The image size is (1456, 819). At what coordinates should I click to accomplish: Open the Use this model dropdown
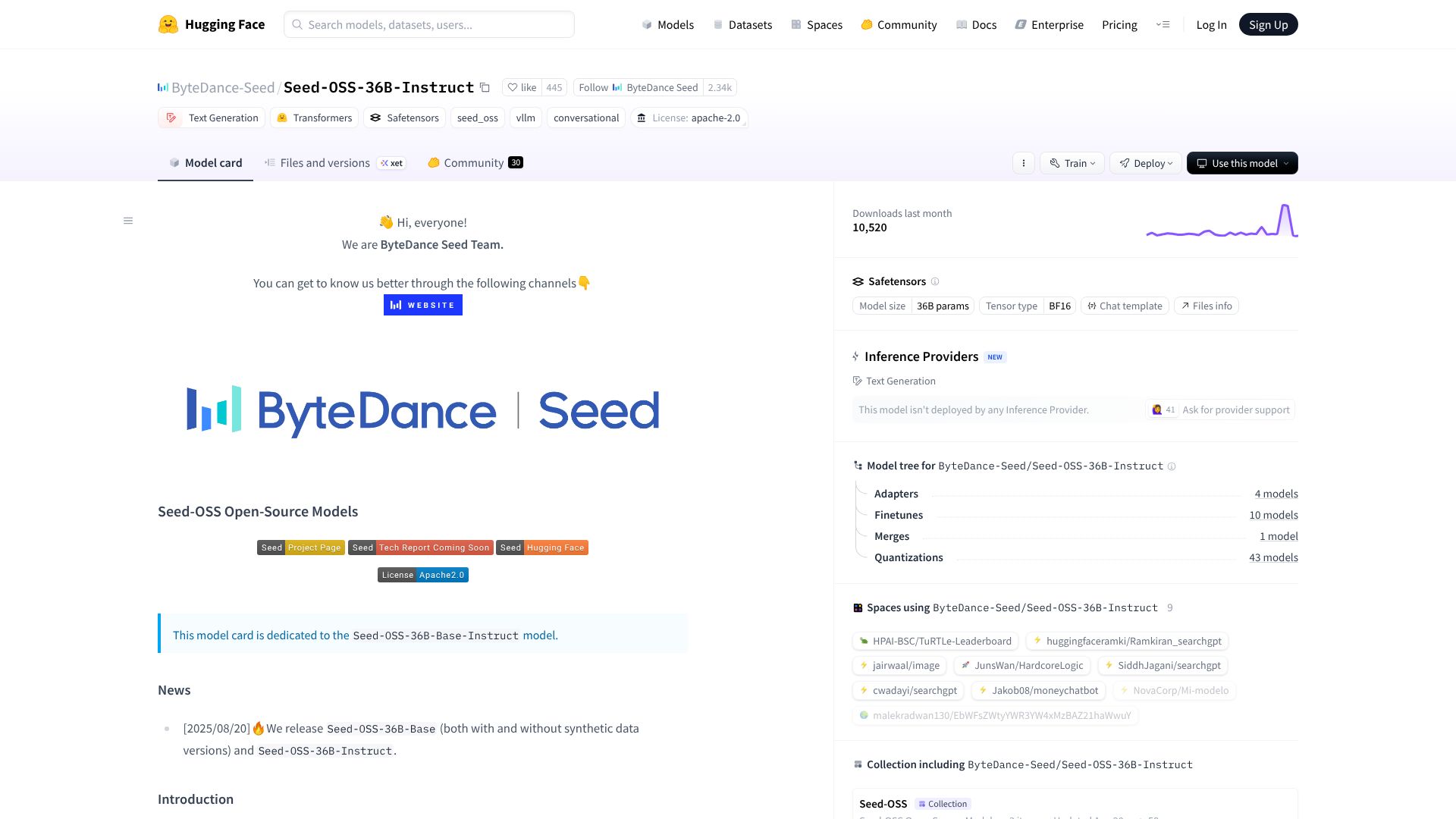click(x=1241, y=163)
